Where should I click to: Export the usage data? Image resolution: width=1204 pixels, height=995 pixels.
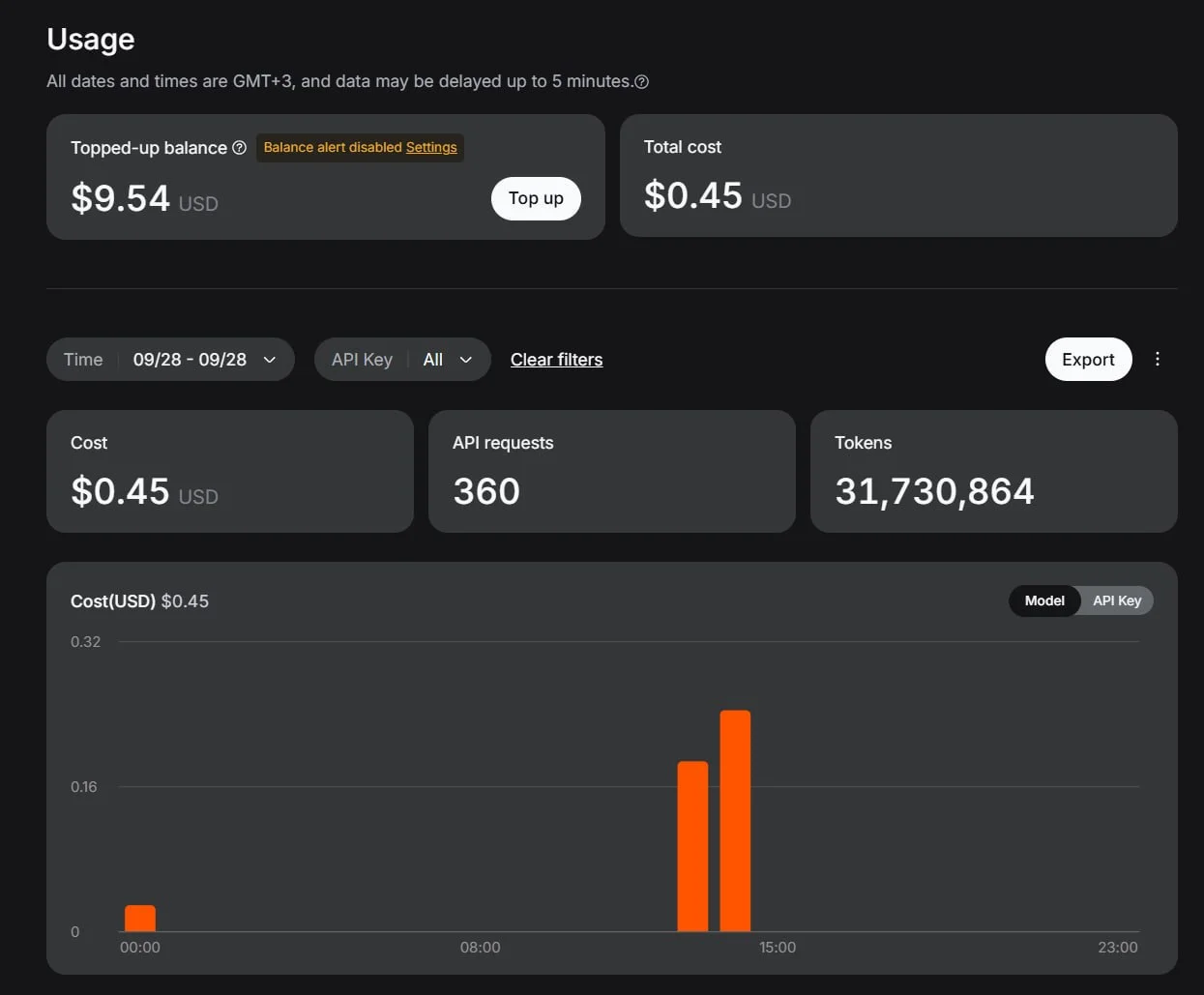[x=1088, y=359]
